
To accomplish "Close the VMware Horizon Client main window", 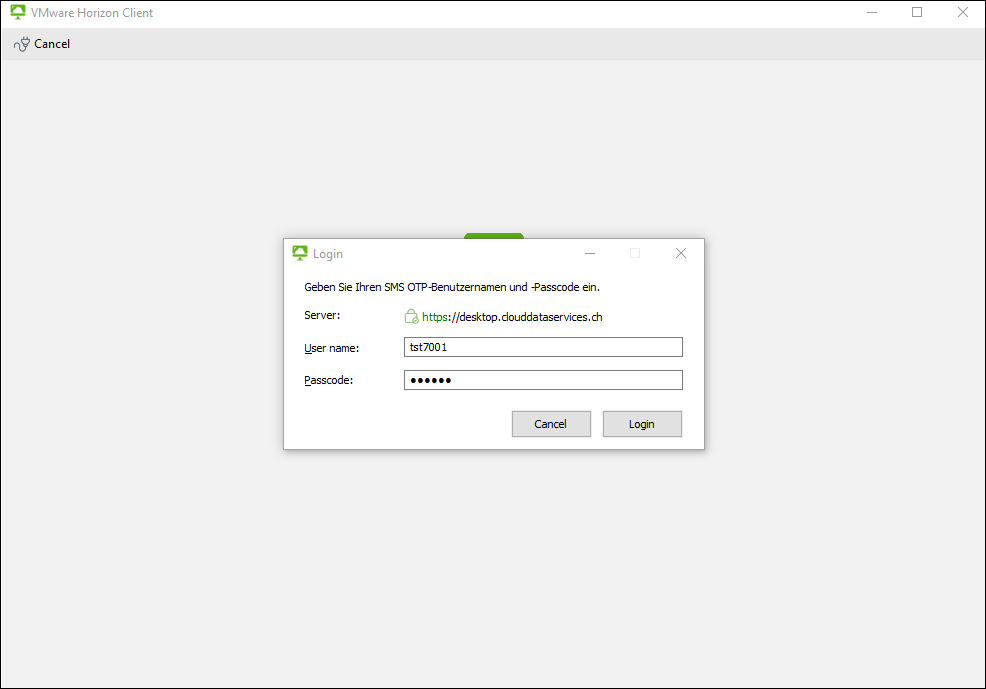I will [962, 13].
